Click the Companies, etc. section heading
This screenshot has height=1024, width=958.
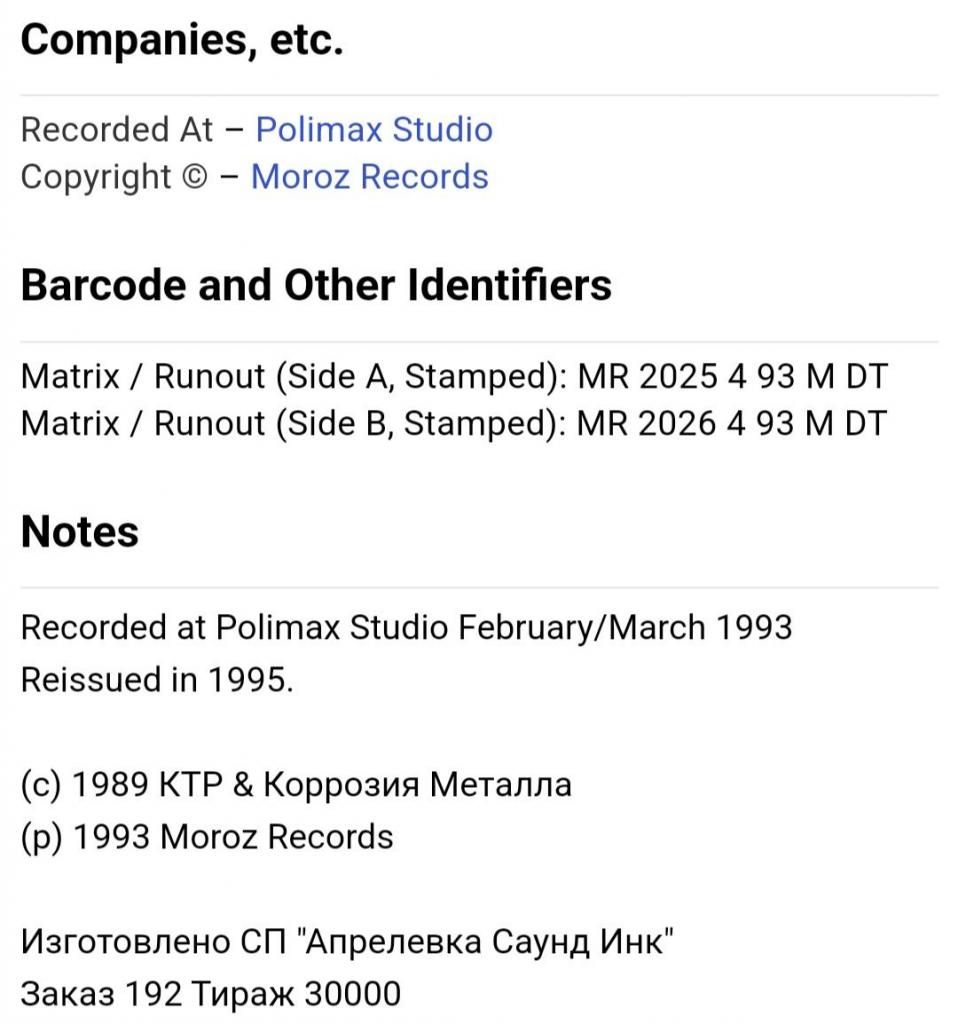pyautogui.click(x=182, y=40)
